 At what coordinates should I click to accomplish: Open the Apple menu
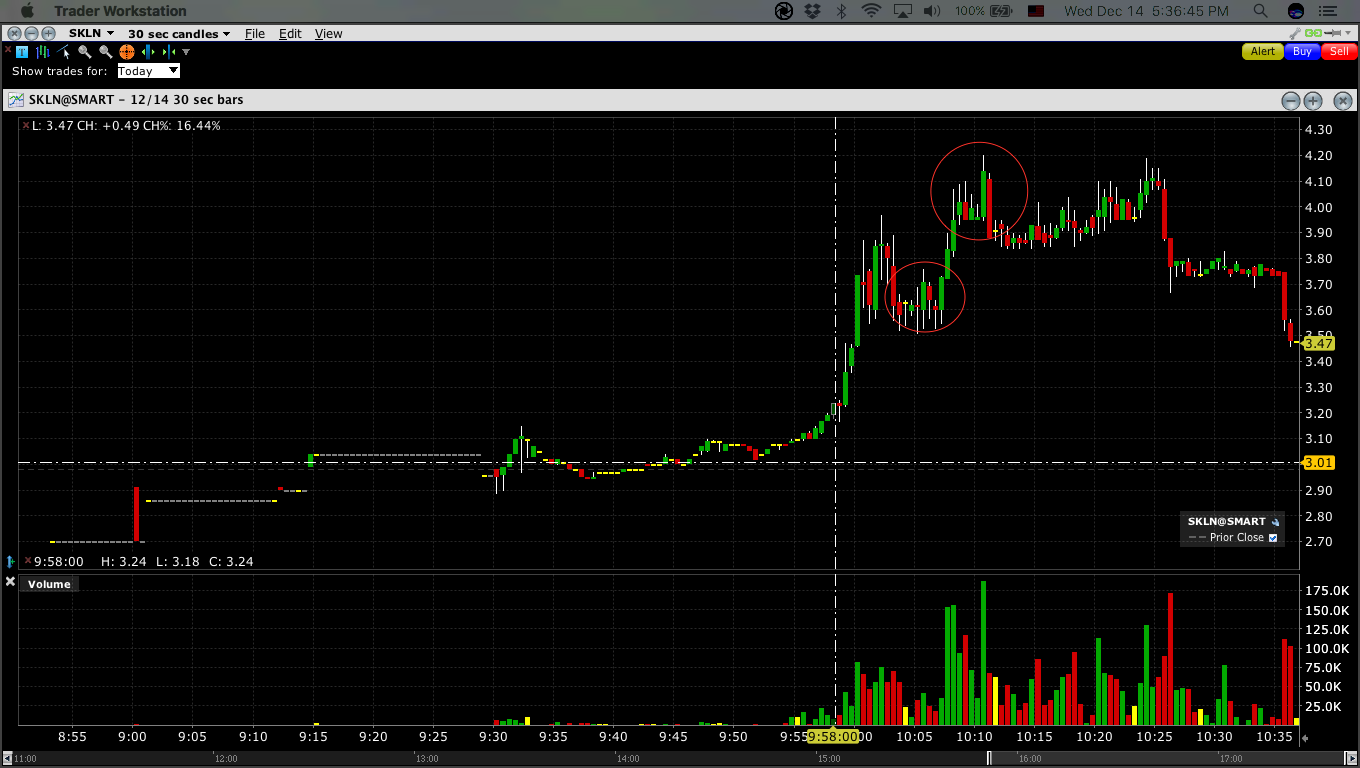(x=27, y=11)
